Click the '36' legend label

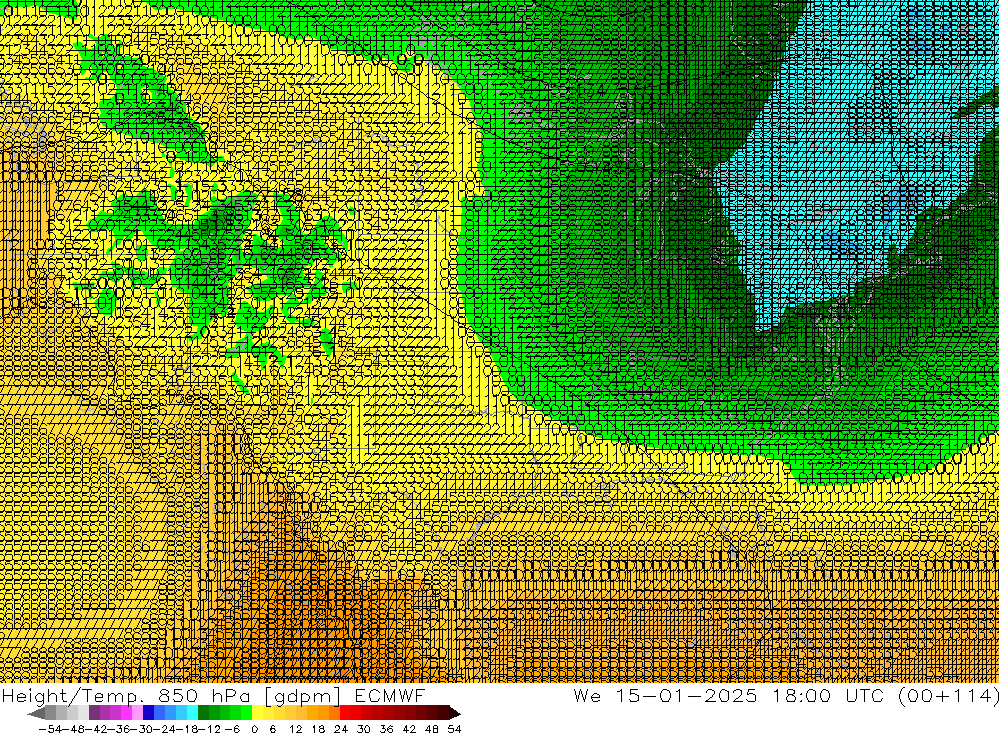(386, 729)
